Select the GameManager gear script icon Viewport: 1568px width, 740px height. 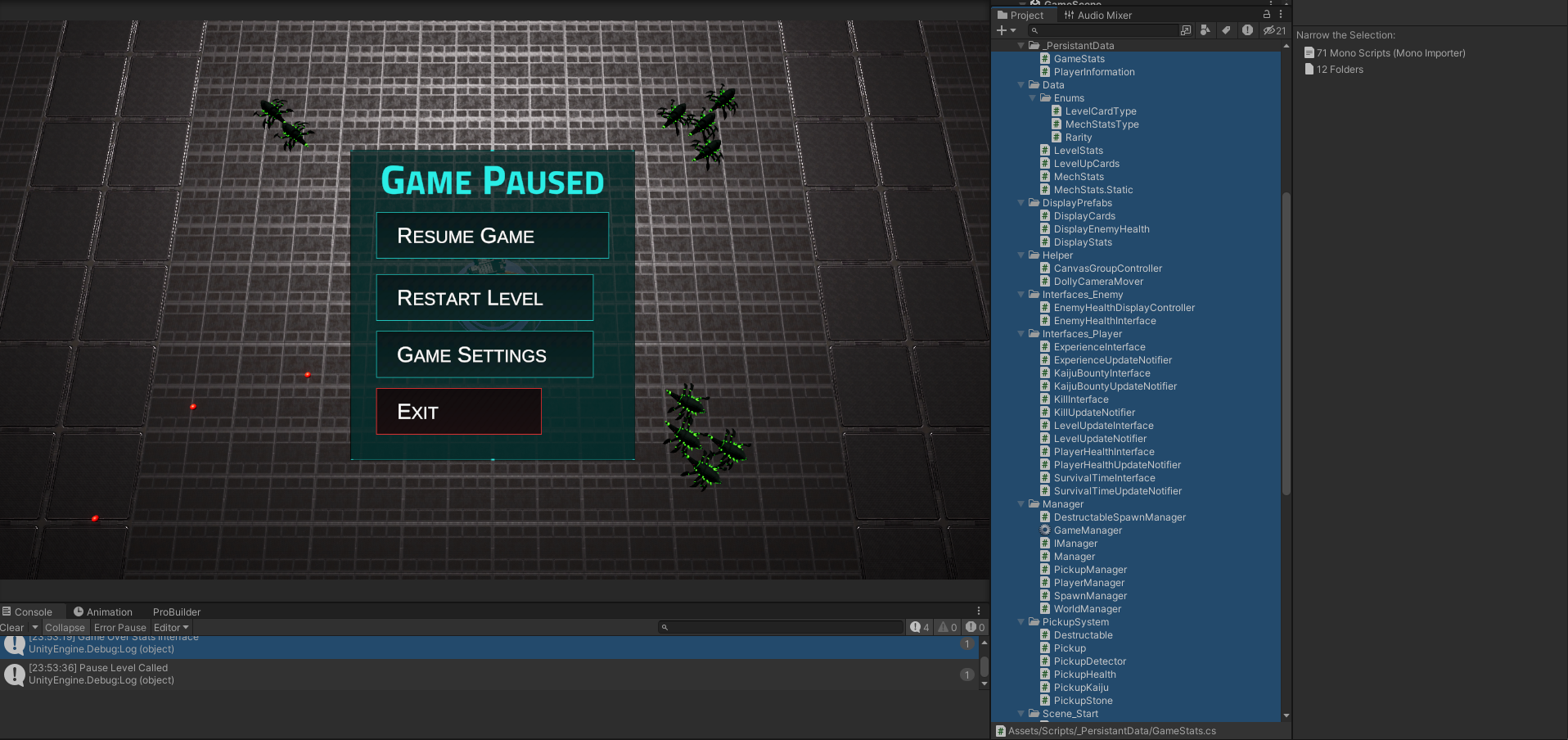tap(1045, 530)
